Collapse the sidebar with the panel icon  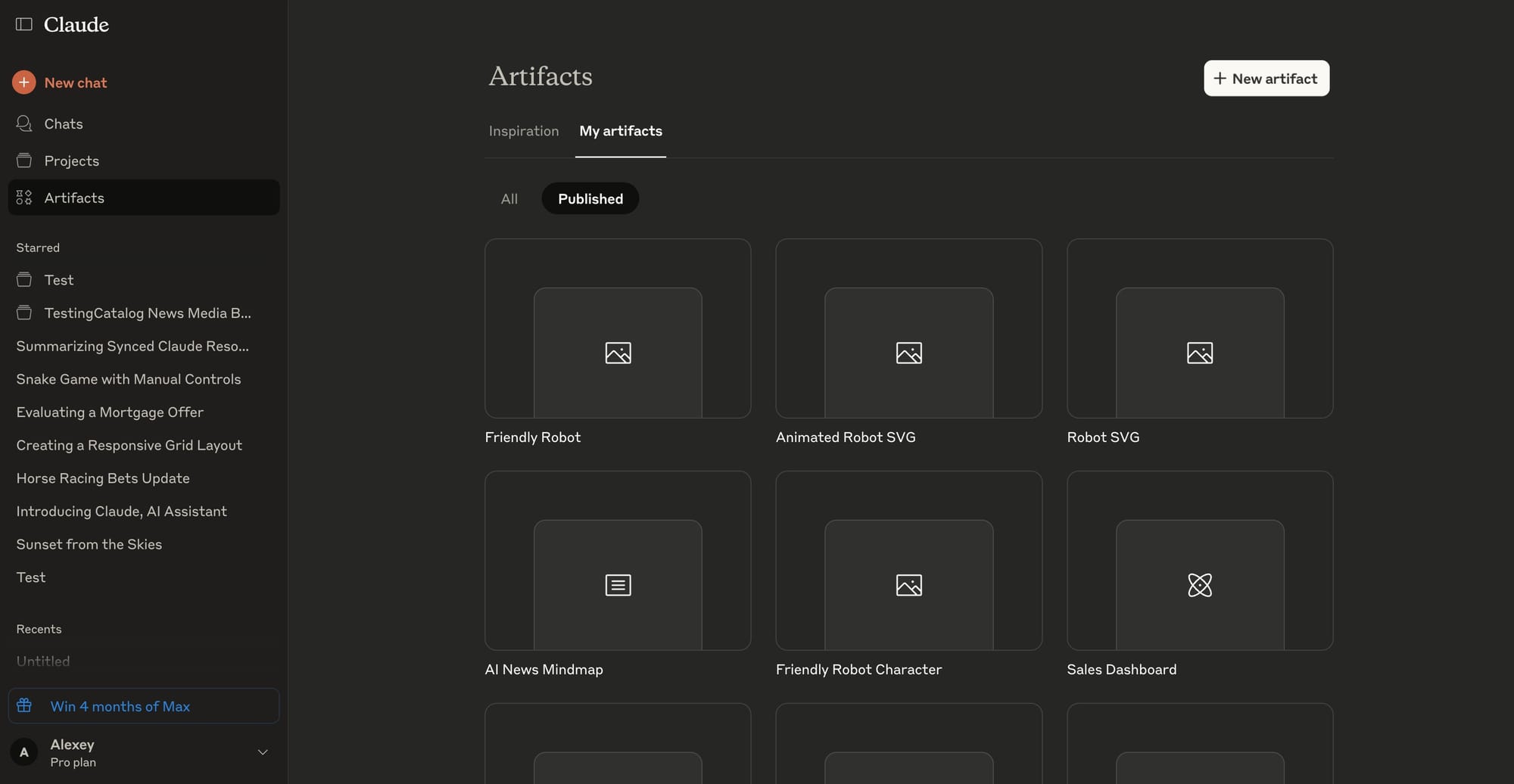[x=24, y=24]
